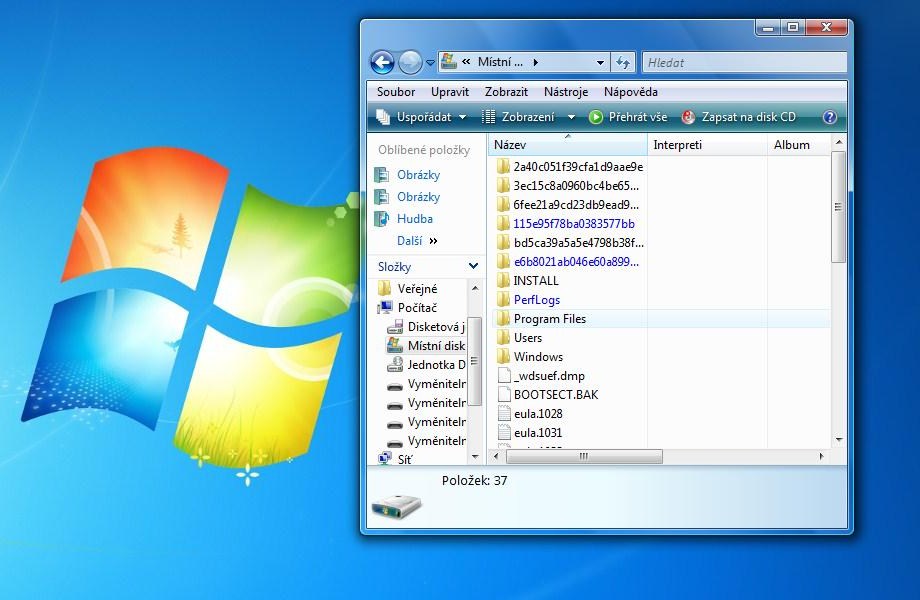
Task: Click Zapsat na disk CD
Action: (739, 117)
